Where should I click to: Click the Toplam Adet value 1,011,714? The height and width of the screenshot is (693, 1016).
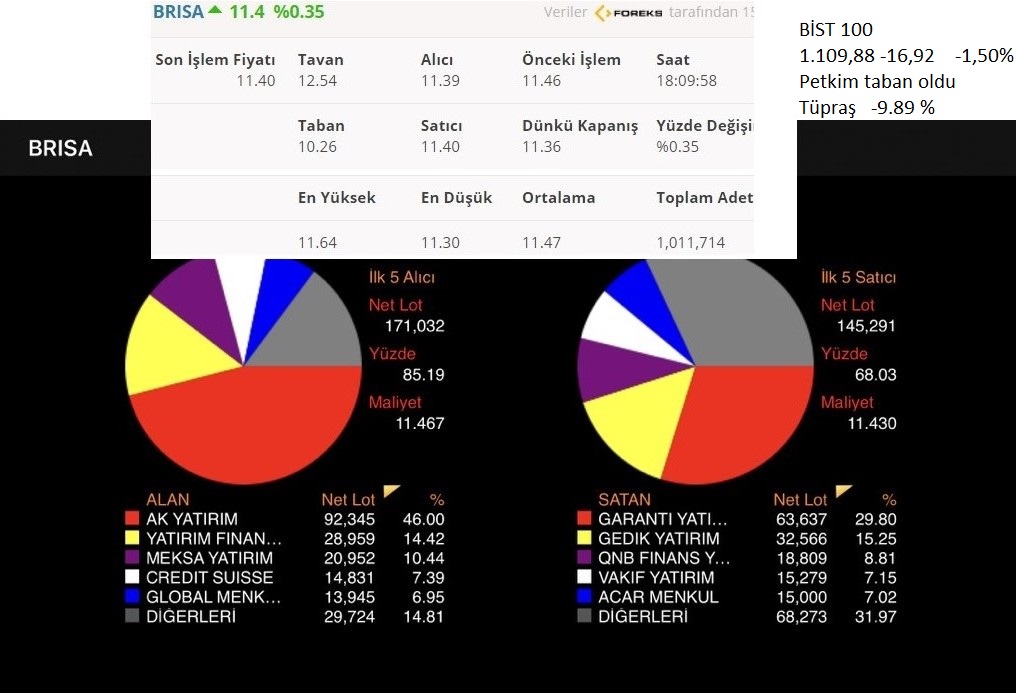691,243
